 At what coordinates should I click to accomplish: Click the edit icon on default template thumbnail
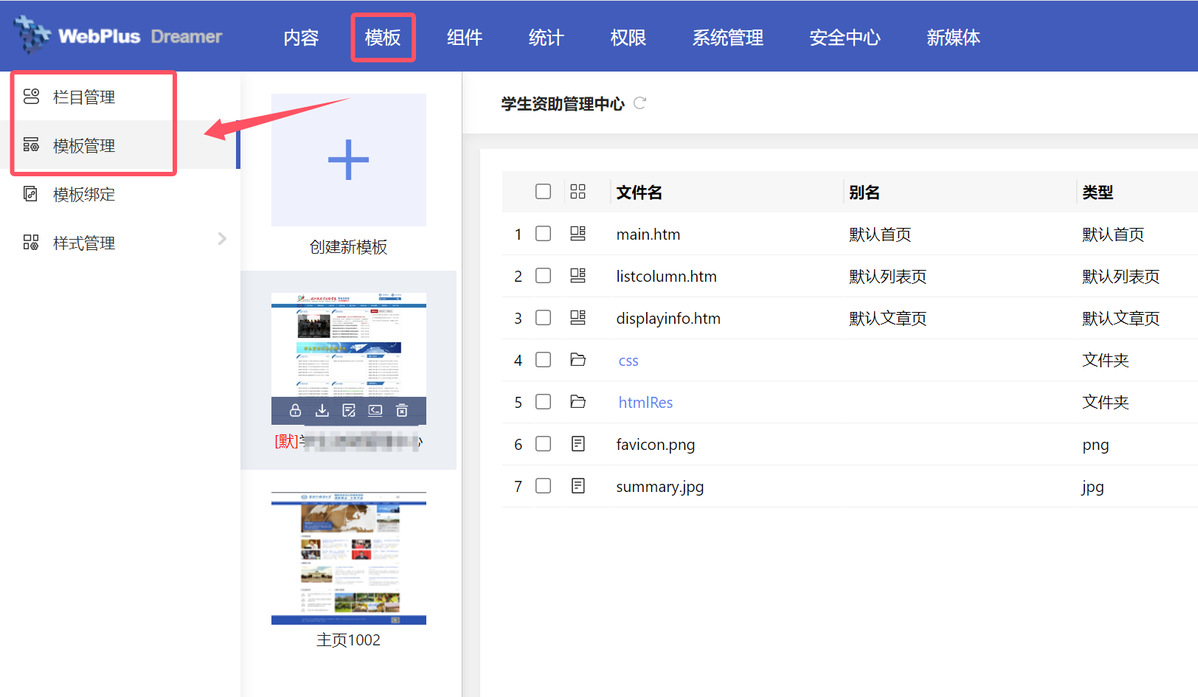click(x=349, y=411)
